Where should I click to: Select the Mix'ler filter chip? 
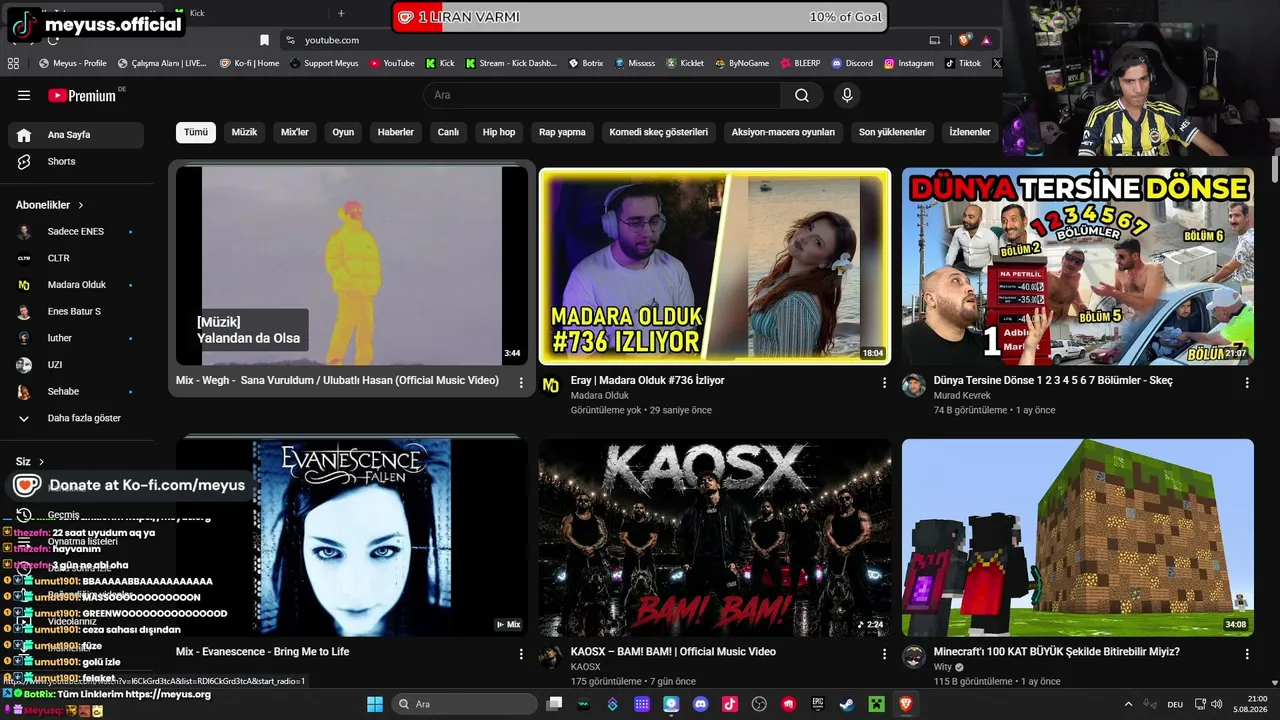295,132
